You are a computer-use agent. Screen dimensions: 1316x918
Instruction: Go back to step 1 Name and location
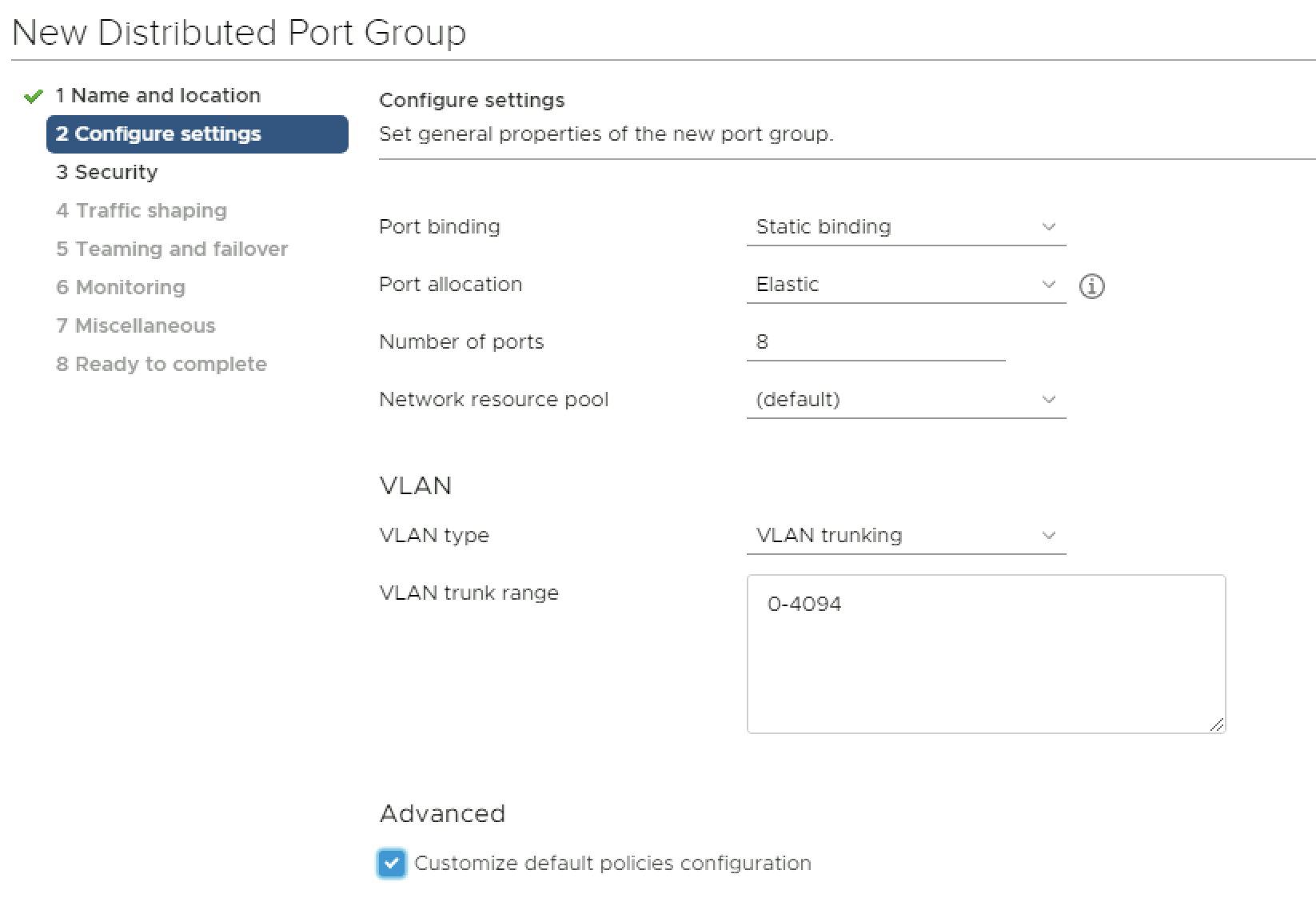pyautogui.click(x=158, y=96)
